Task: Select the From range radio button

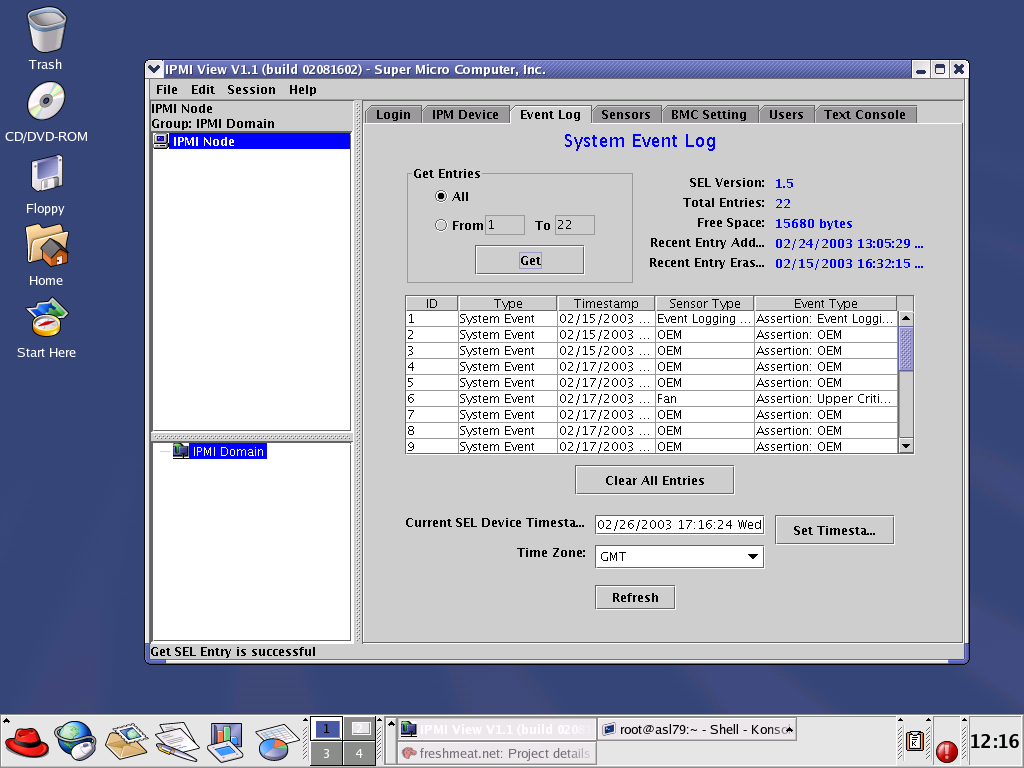Action: 441,225
